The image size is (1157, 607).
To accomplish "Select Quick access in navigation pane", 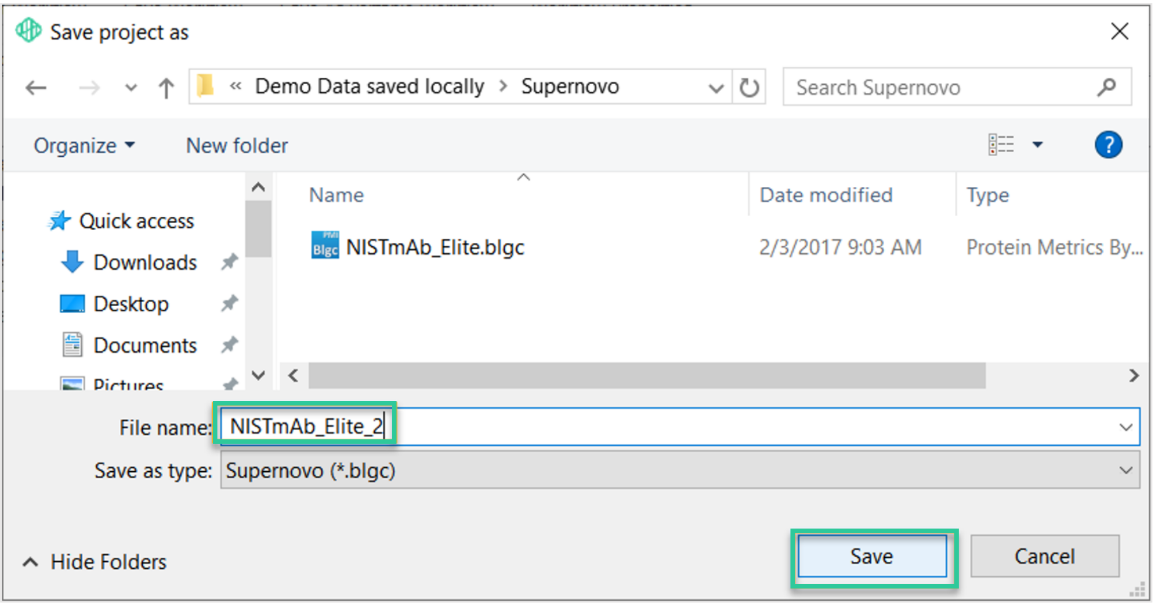I will [137, 221].
